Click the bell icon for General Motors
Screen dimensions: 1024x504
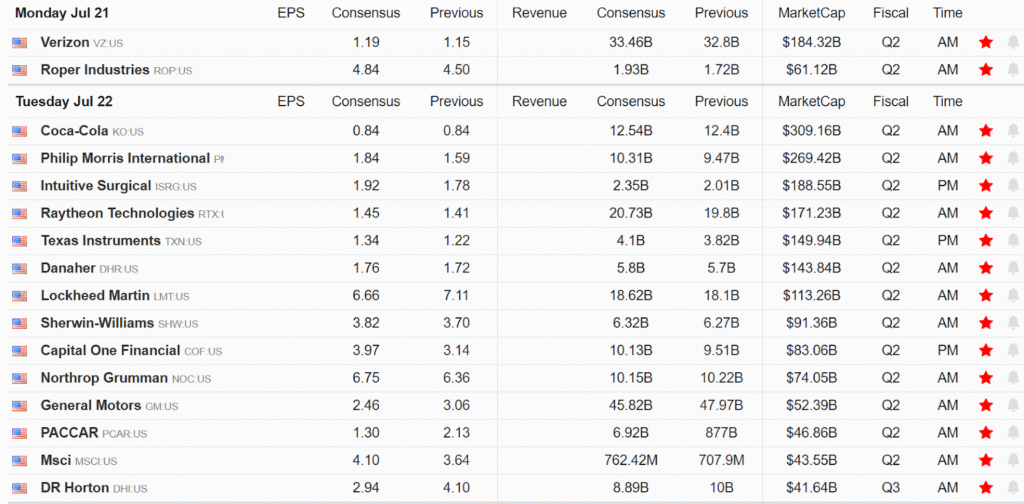coord(1013,405)
